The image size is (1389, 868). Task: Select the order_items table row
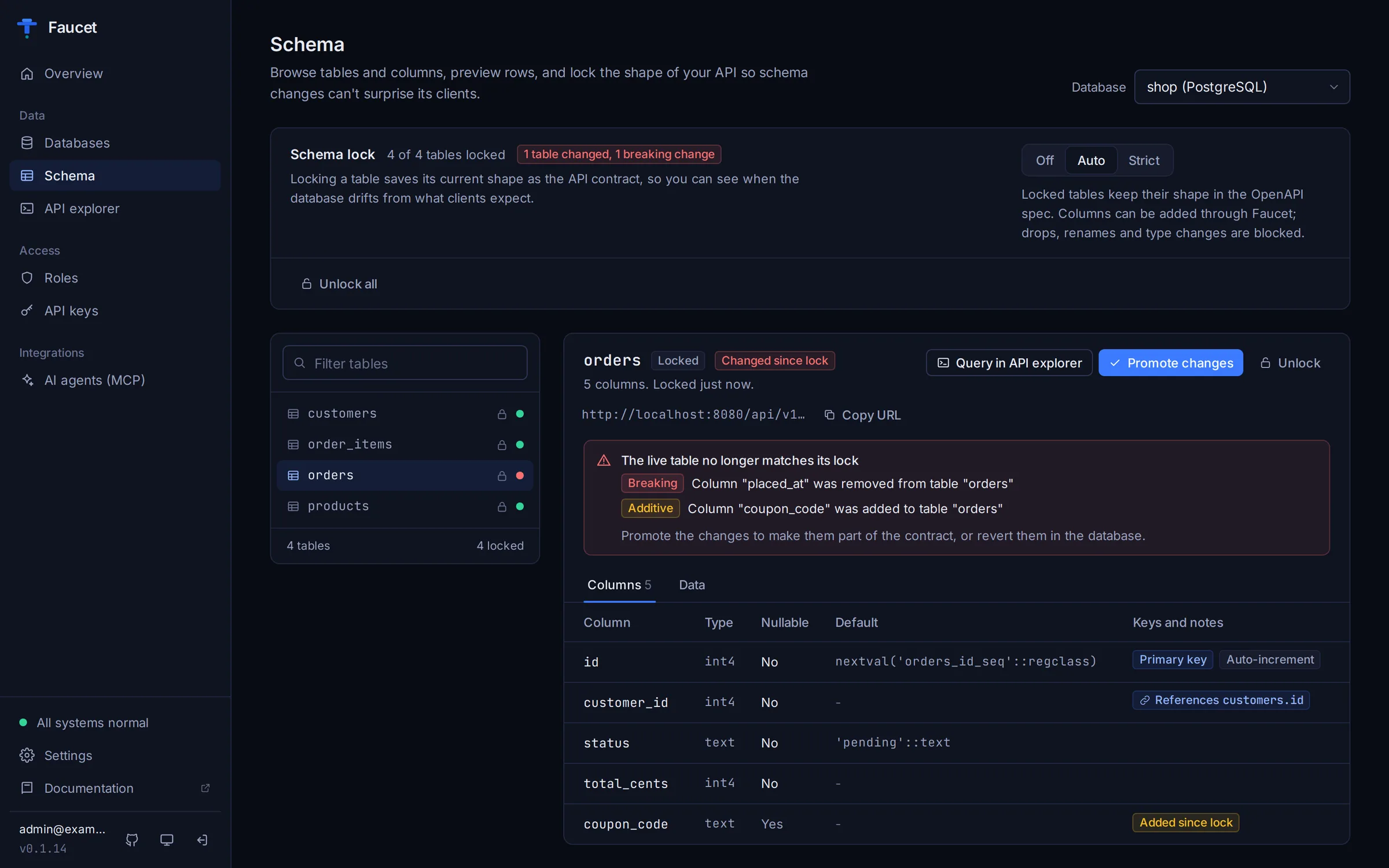tap(405, 444)
